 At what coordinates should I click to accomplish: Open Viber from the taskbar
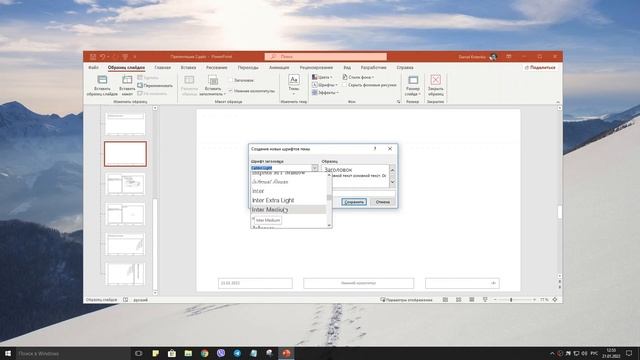click(221, 353)
